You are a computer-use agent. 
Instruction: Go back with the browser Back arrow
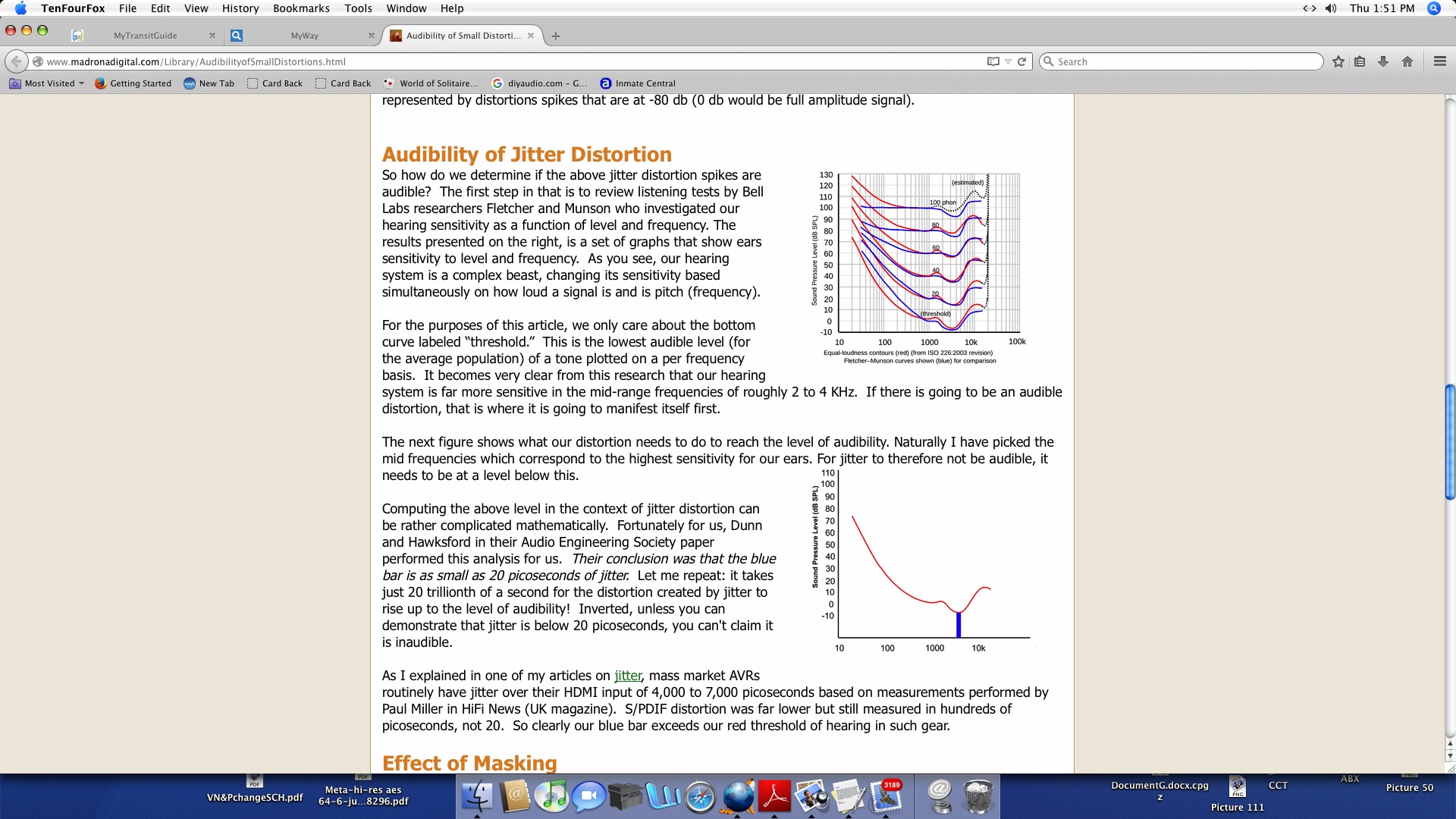[16, 61]
